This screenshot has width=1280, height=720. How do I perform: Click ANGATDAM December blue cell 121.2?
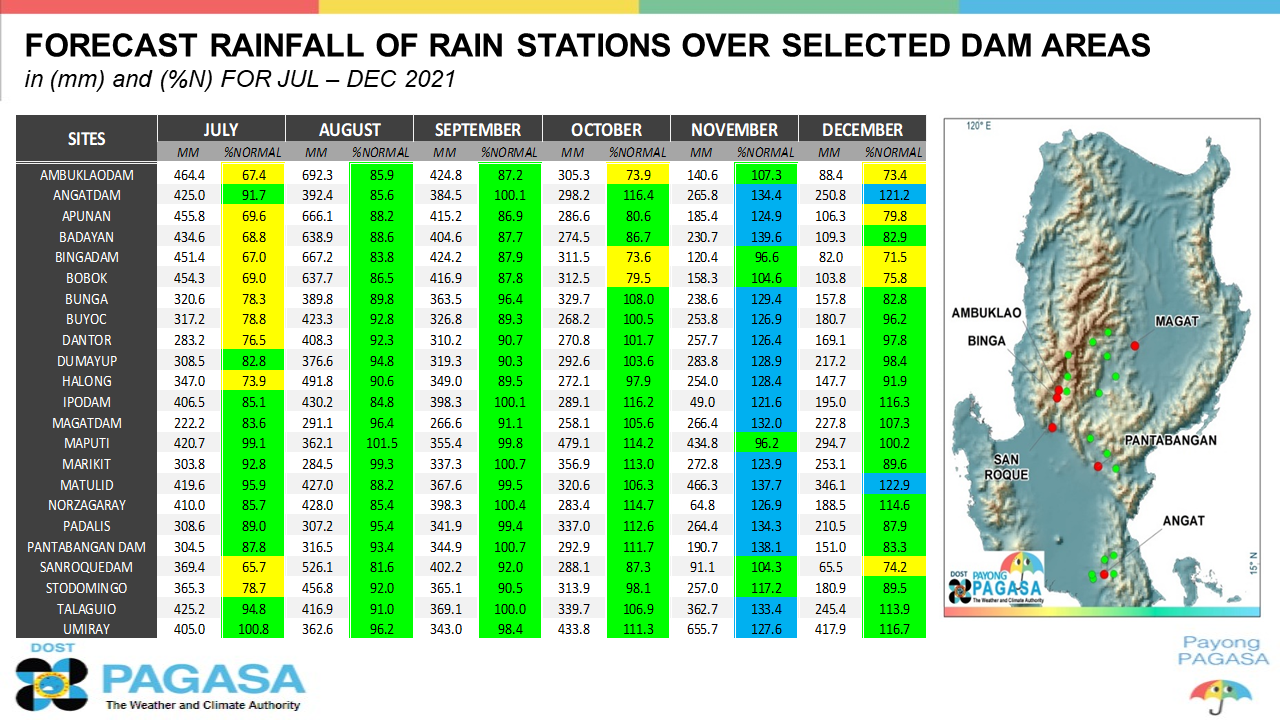tap(894, 196)
